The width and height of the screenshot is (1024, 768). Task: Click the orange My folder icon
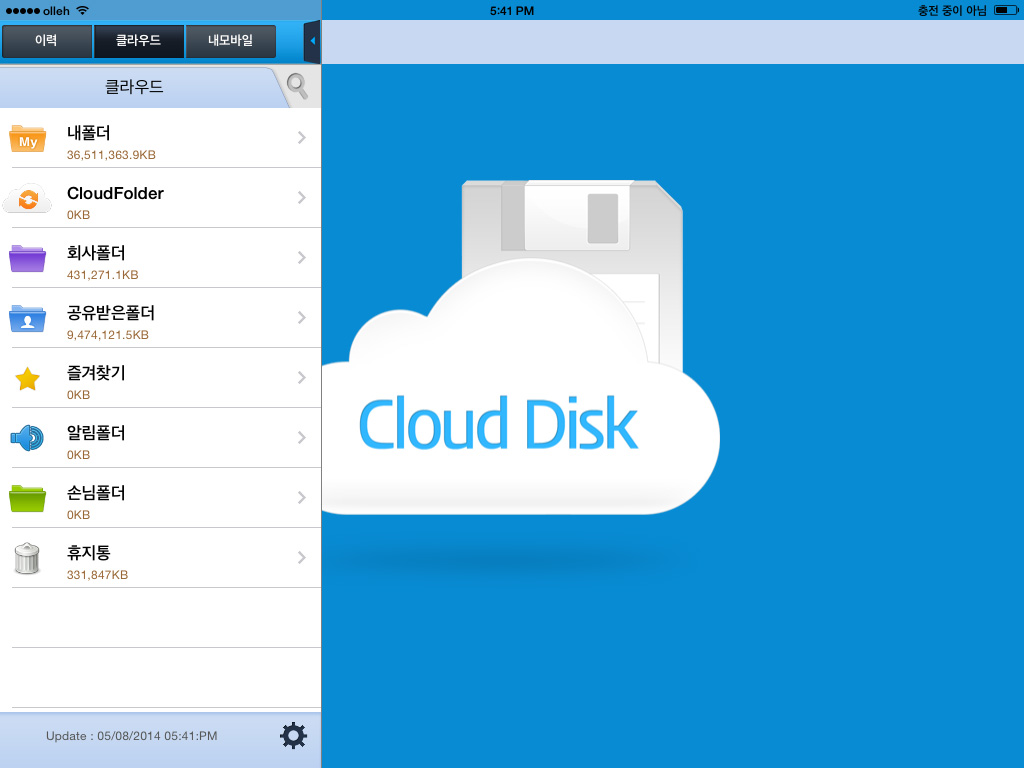tap(27, 139)
